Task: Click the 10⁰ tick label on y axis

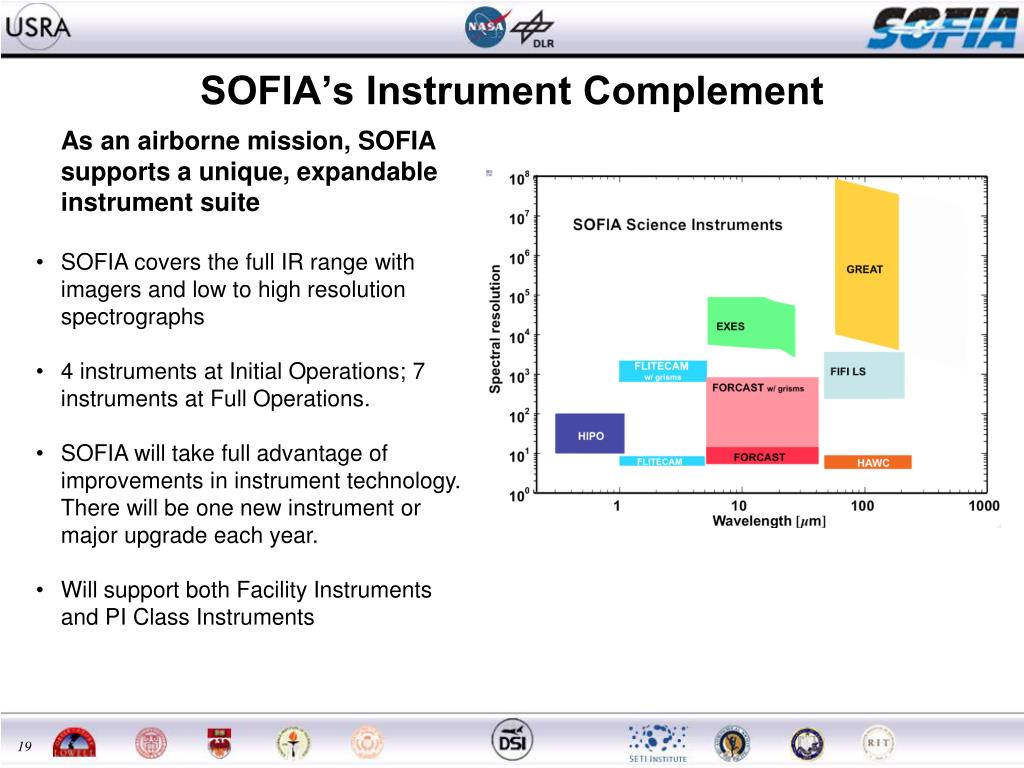Action: click(x=519, y=496)
